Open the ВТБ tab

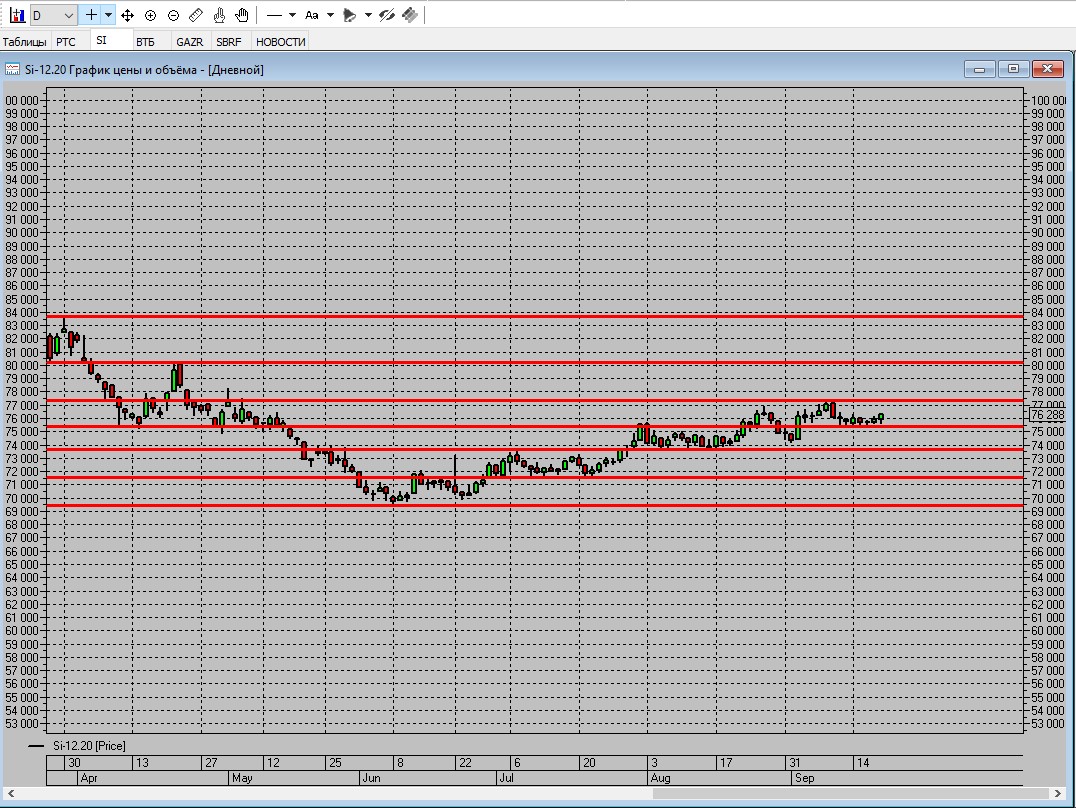145,42
